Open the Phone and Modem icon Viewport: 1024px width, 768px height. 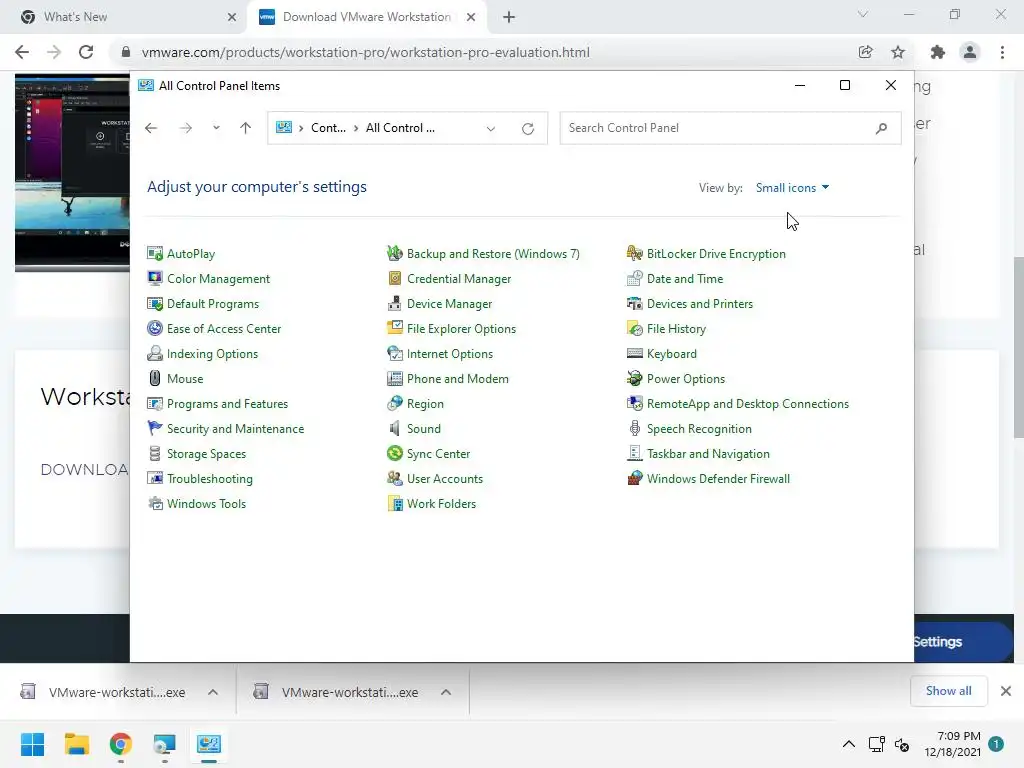(x=394, y=379)
